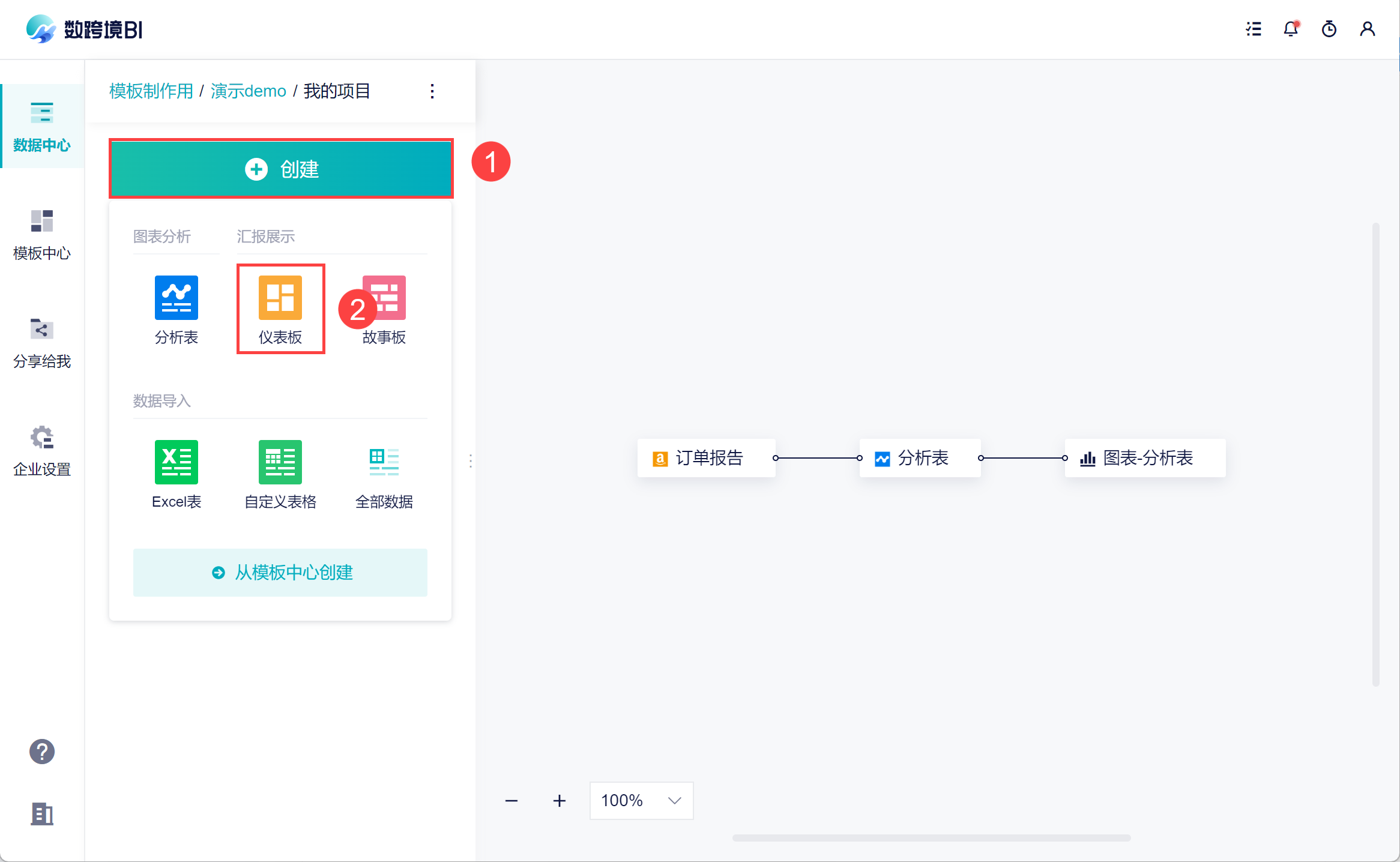Open the user profile icon
This screenshot has height=862, width=1400.
1368,29
